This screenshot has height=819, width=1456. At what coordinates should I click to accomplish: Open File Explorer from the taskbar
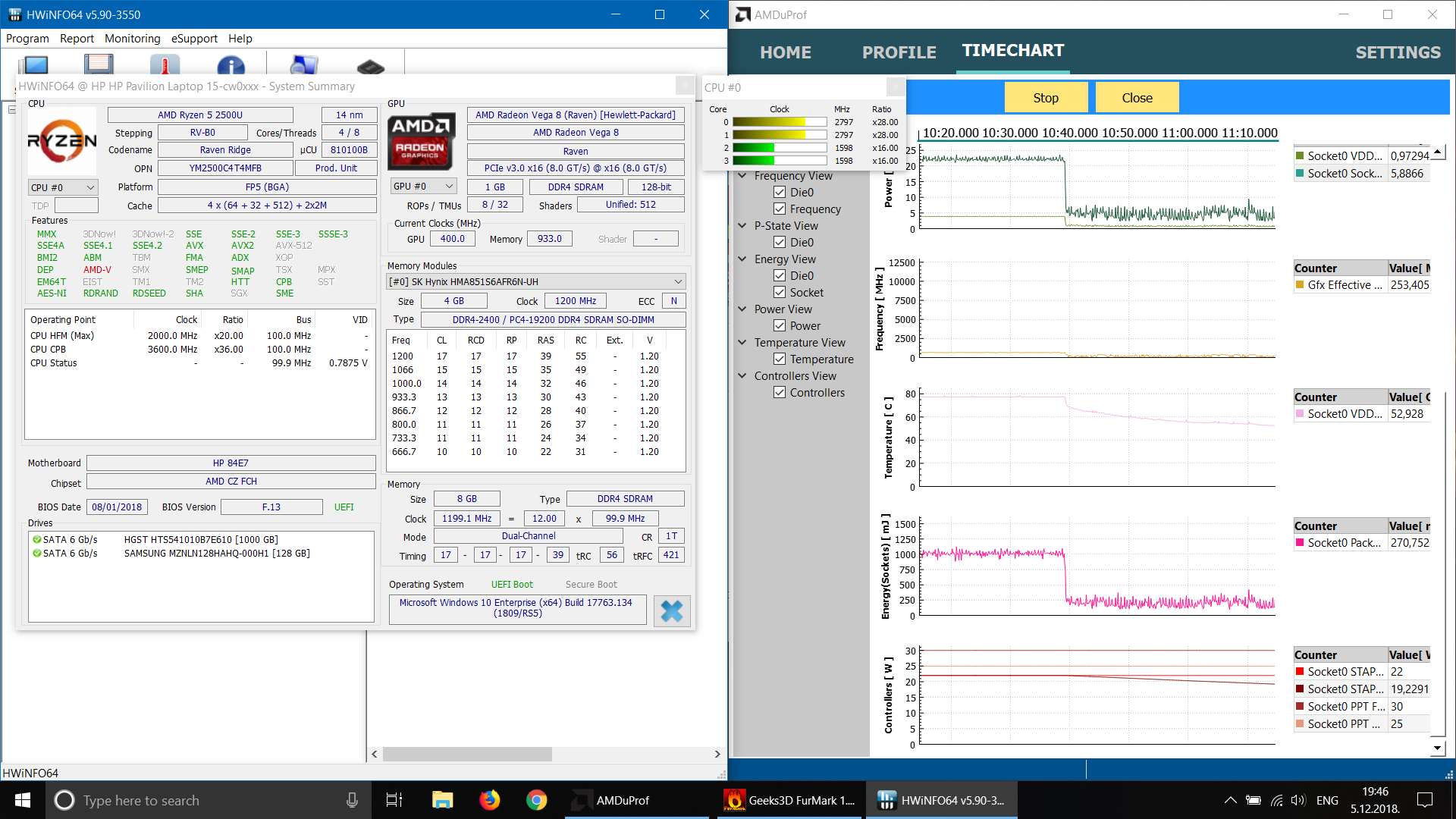442,800
